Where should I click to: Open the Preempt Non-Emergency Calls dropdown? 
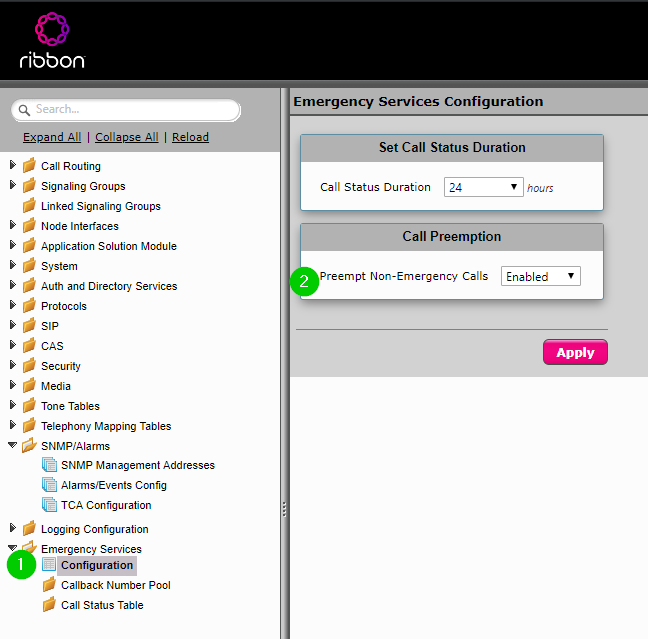pos(541,276)
